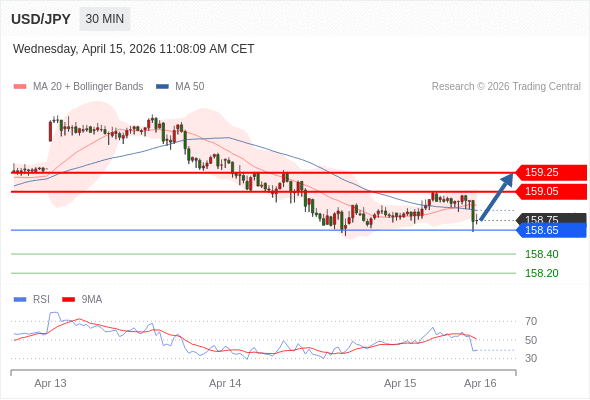Click the green 158.40 support label
This screenshot has width=590, height=400.
(x=542, y=254)
